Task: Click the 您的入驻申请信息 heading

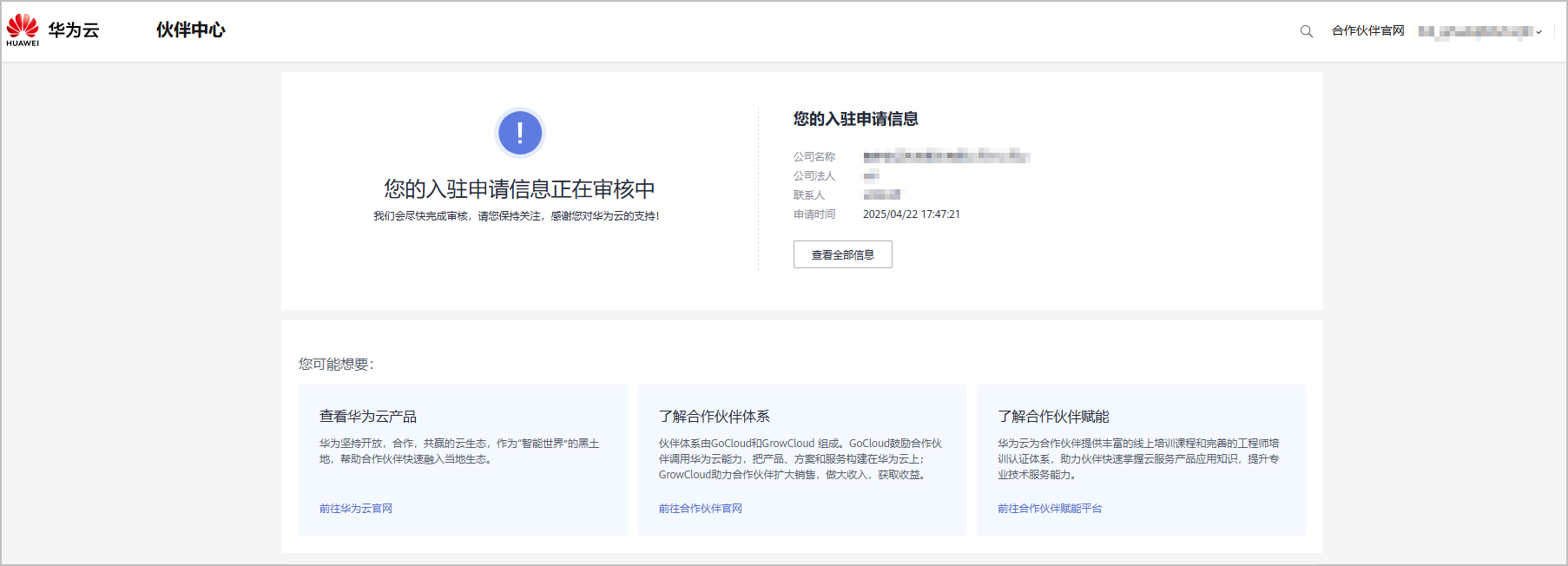Action: tap(855, 119)
